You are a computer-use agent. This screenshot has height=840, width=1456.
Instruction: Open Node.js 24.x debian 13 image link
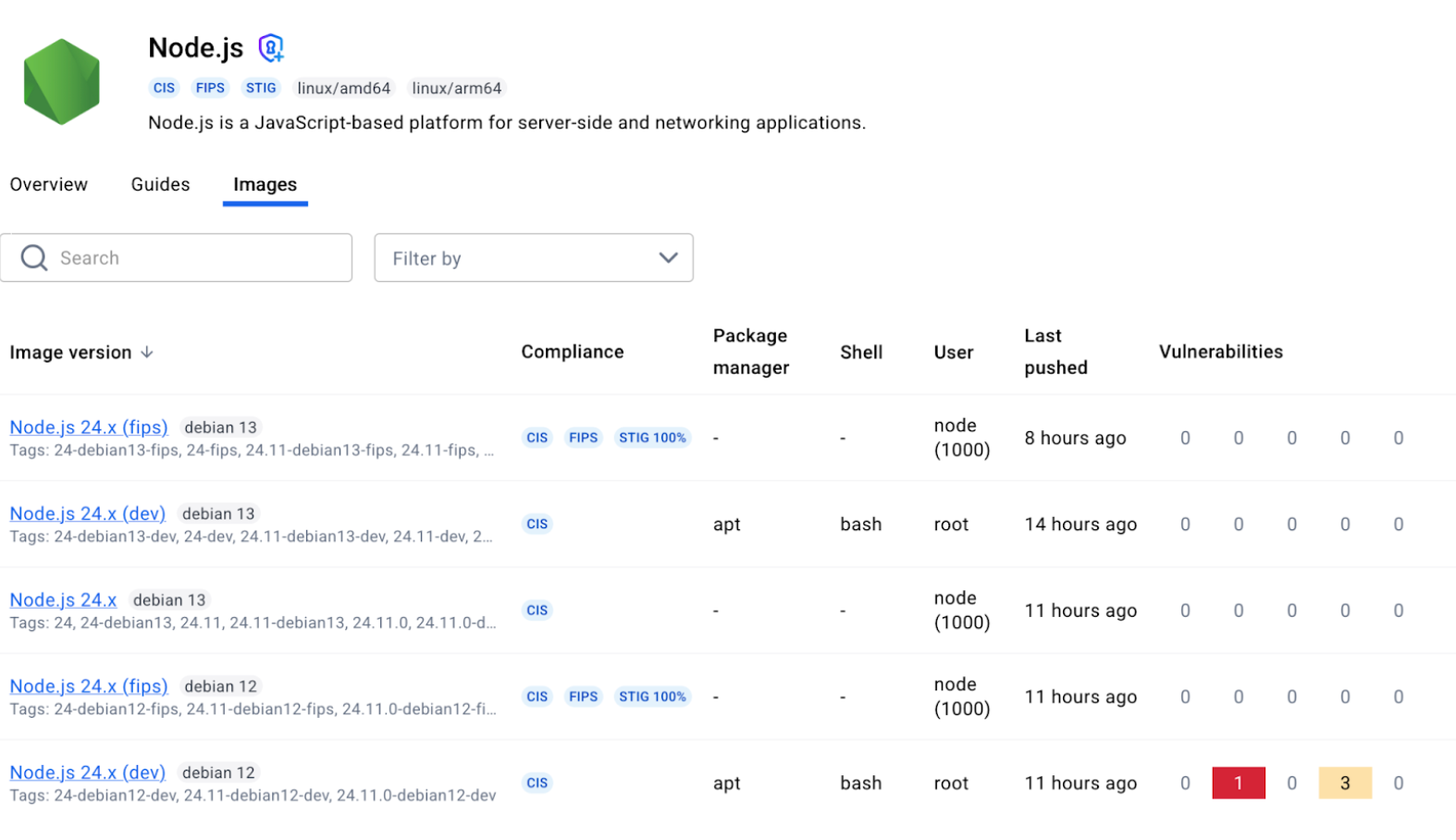[63, 599]
